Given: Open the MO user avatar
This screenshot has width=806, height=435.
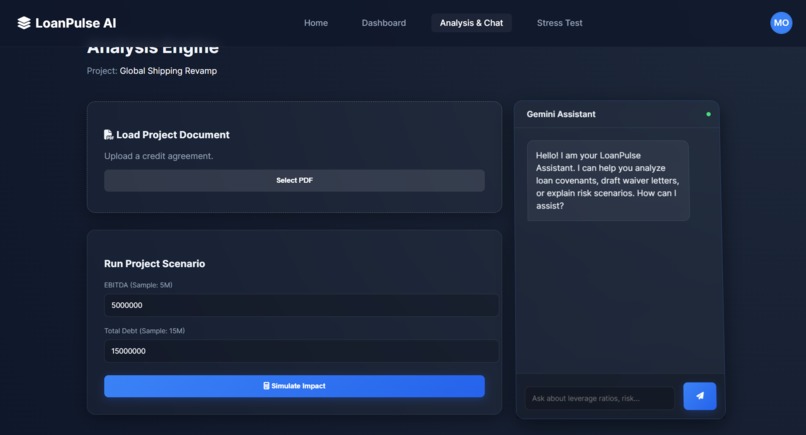Looking at the screenshot, I should tap(781, 23).
